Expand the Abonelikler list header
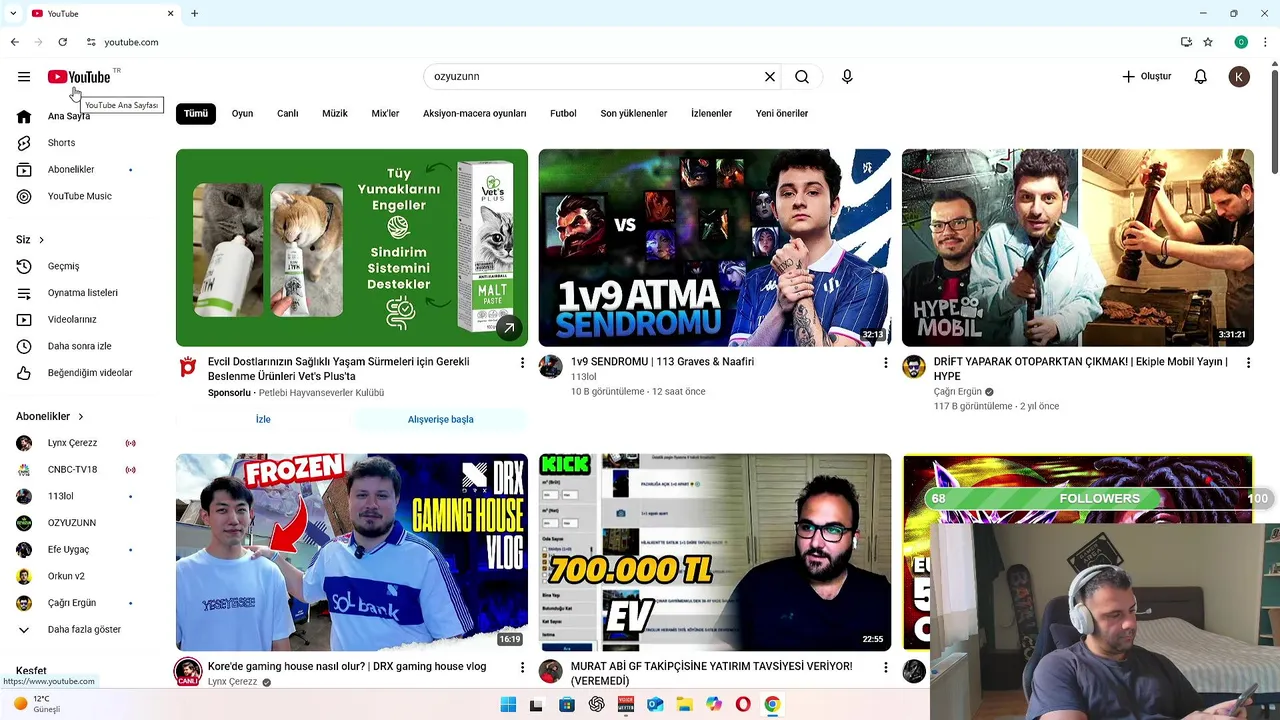The image size is (1280, 720). click(50, 416)
